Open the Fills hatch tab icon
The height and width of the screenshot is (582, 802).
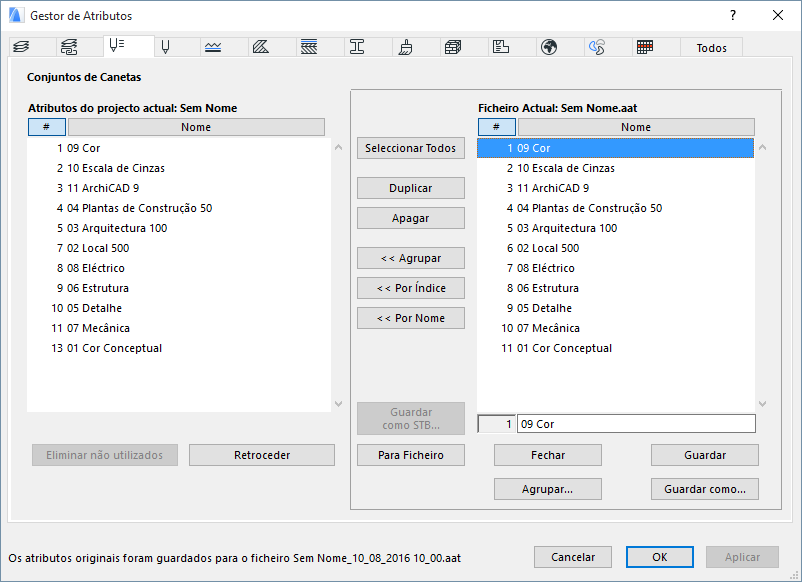pyautogui.click(x=261, y=47)
